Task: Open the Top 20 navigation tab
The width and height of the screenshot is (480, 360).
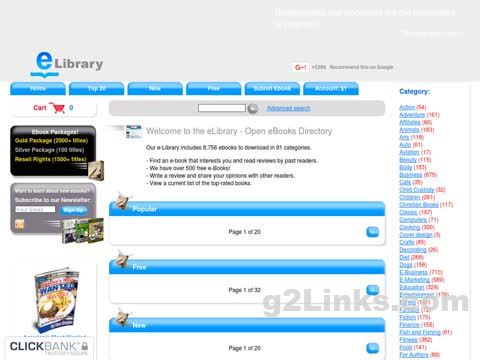Action: pyautogui.click(x=97, y=89)
